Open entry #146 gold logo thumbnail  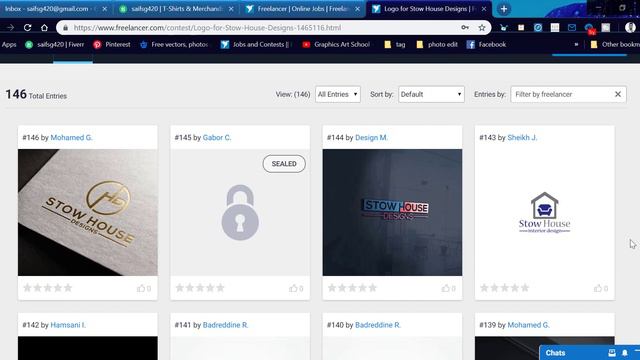click(x=88, y=212)
